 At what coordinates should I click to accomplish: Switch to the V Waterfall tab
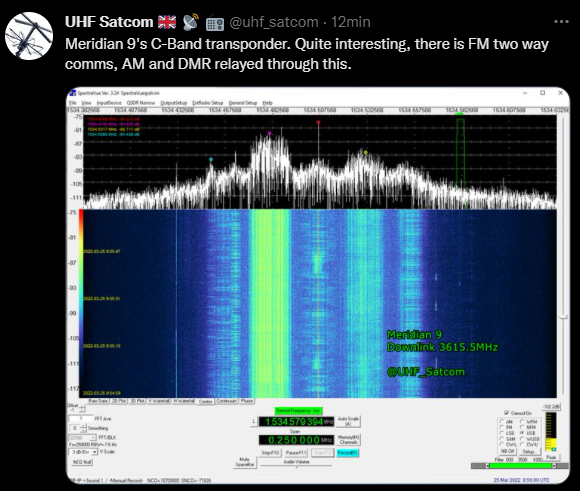click(159, 401)
